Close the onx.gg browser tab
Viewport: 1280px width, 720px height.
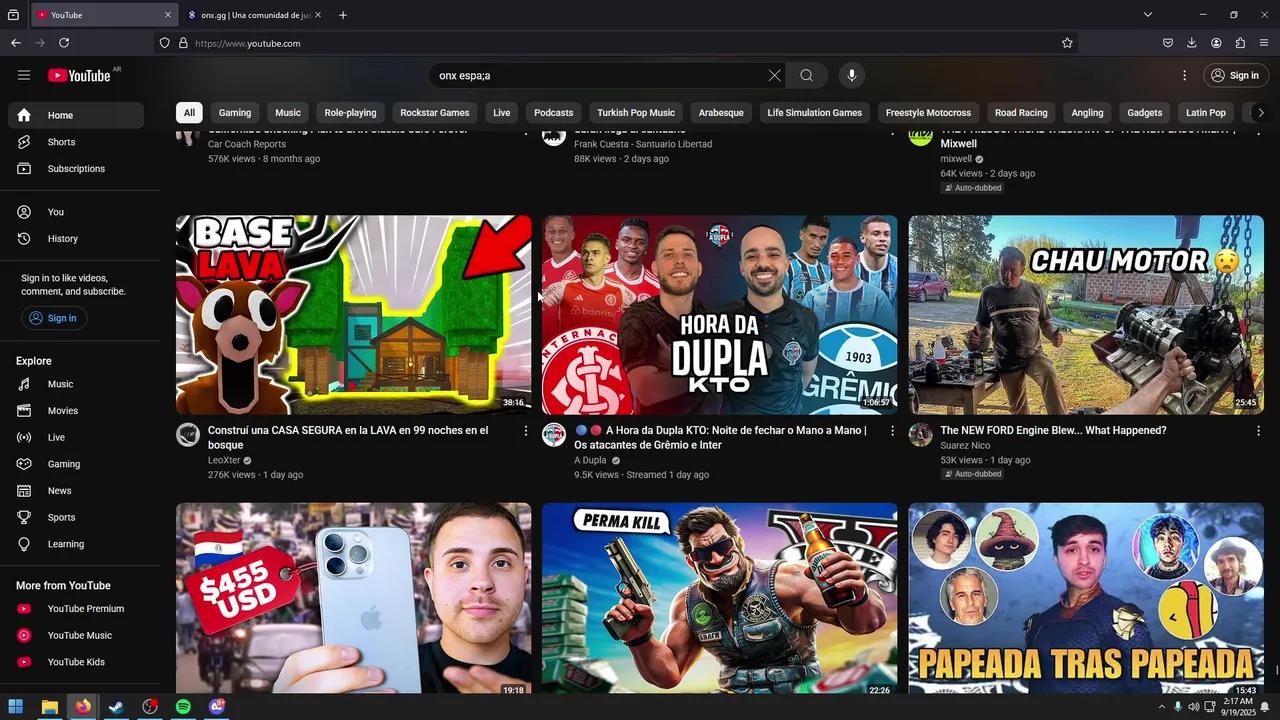pos(318,15)
